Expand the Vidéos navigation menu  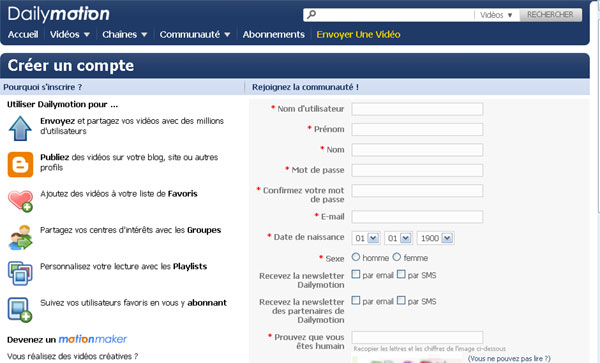click(x=70, y=34)
